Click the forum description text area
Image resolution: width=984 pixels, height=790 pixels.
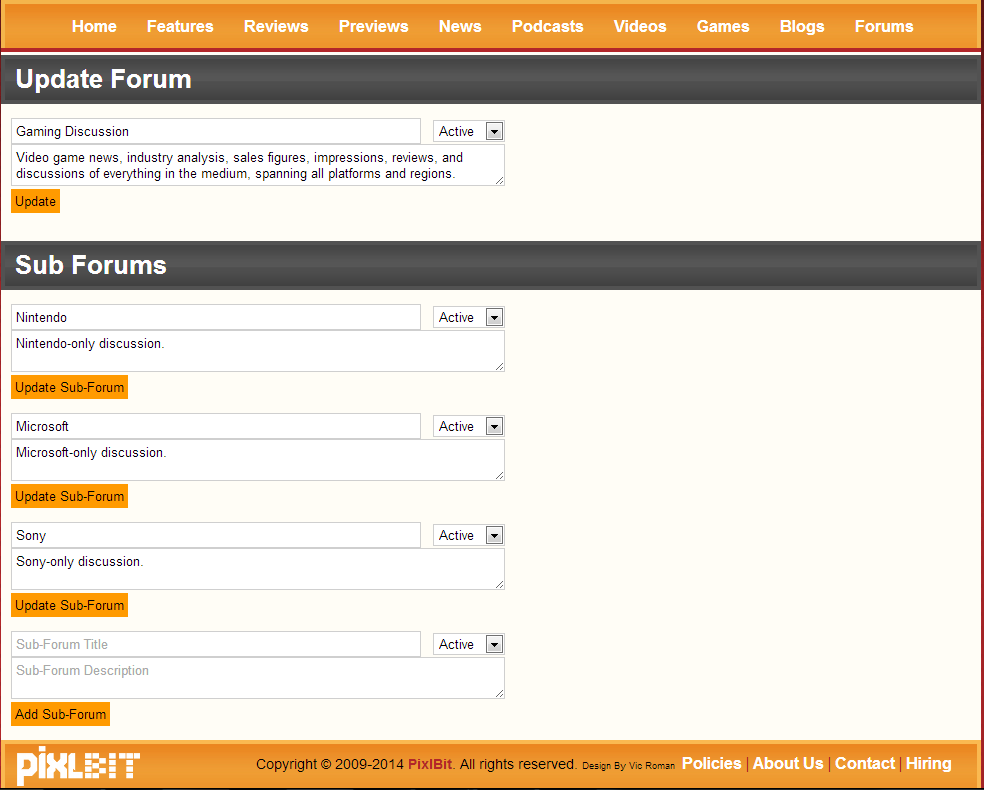pyautogui.click(x=258, y=165)
